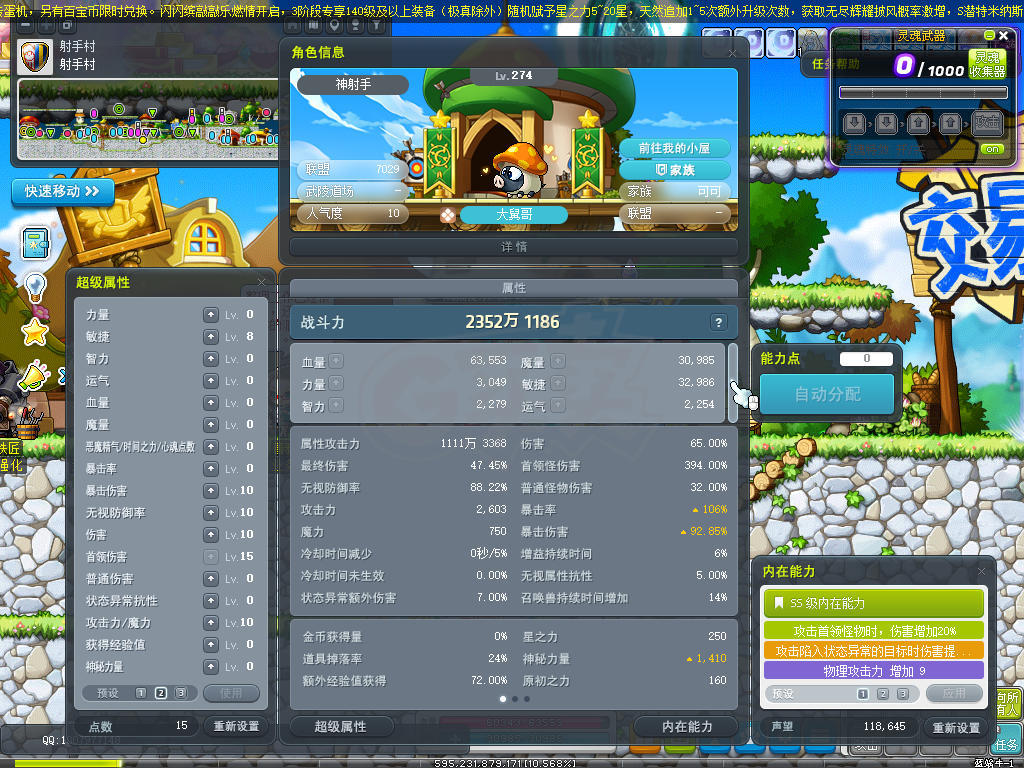The width and height of the screenshot is (1024, 768).
Task: Add a point to 运气 in the 属性 panel
Action: coord(558,406)
